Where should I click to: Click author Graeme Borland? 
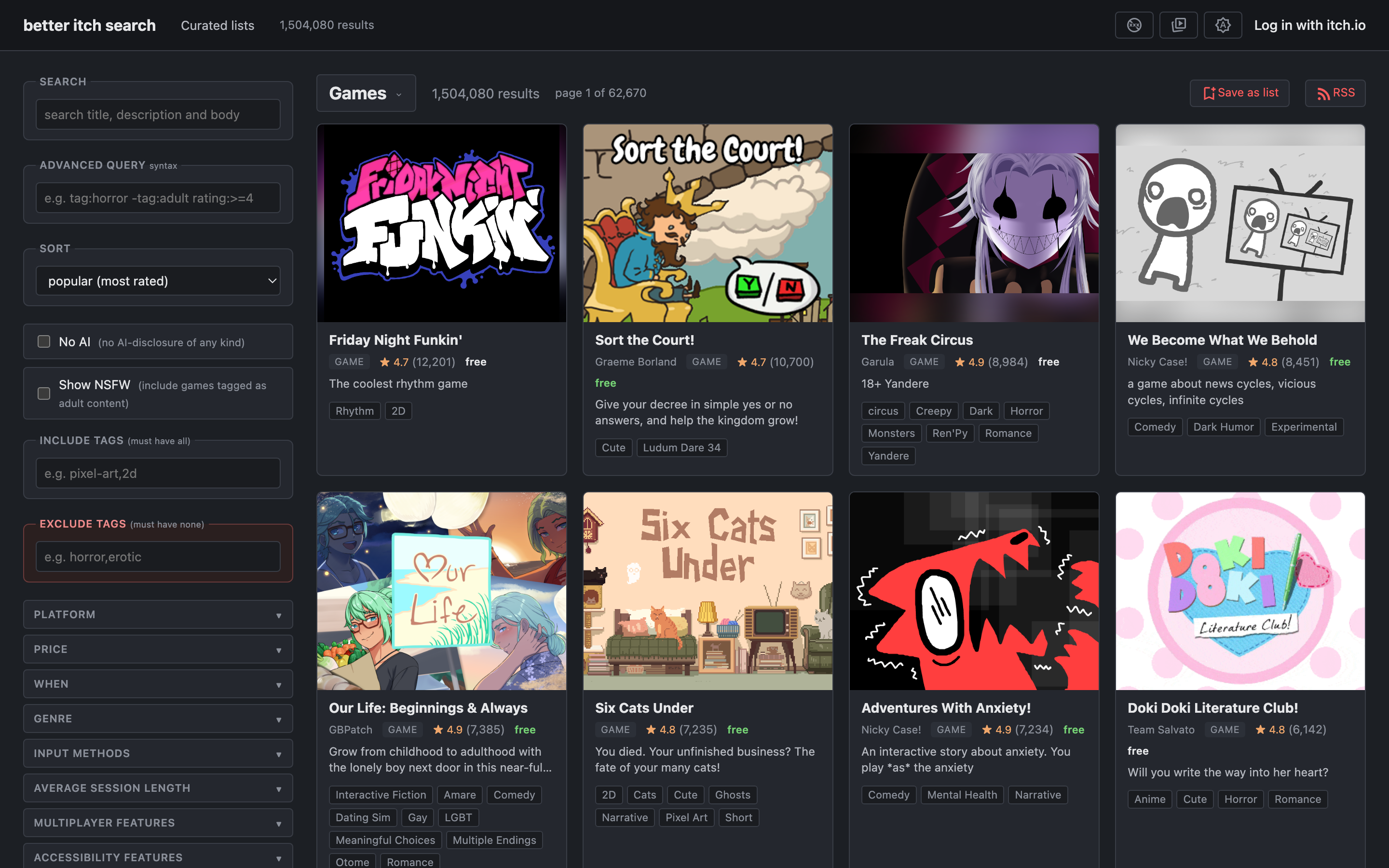pyautogui.click(x=635, y=362)
